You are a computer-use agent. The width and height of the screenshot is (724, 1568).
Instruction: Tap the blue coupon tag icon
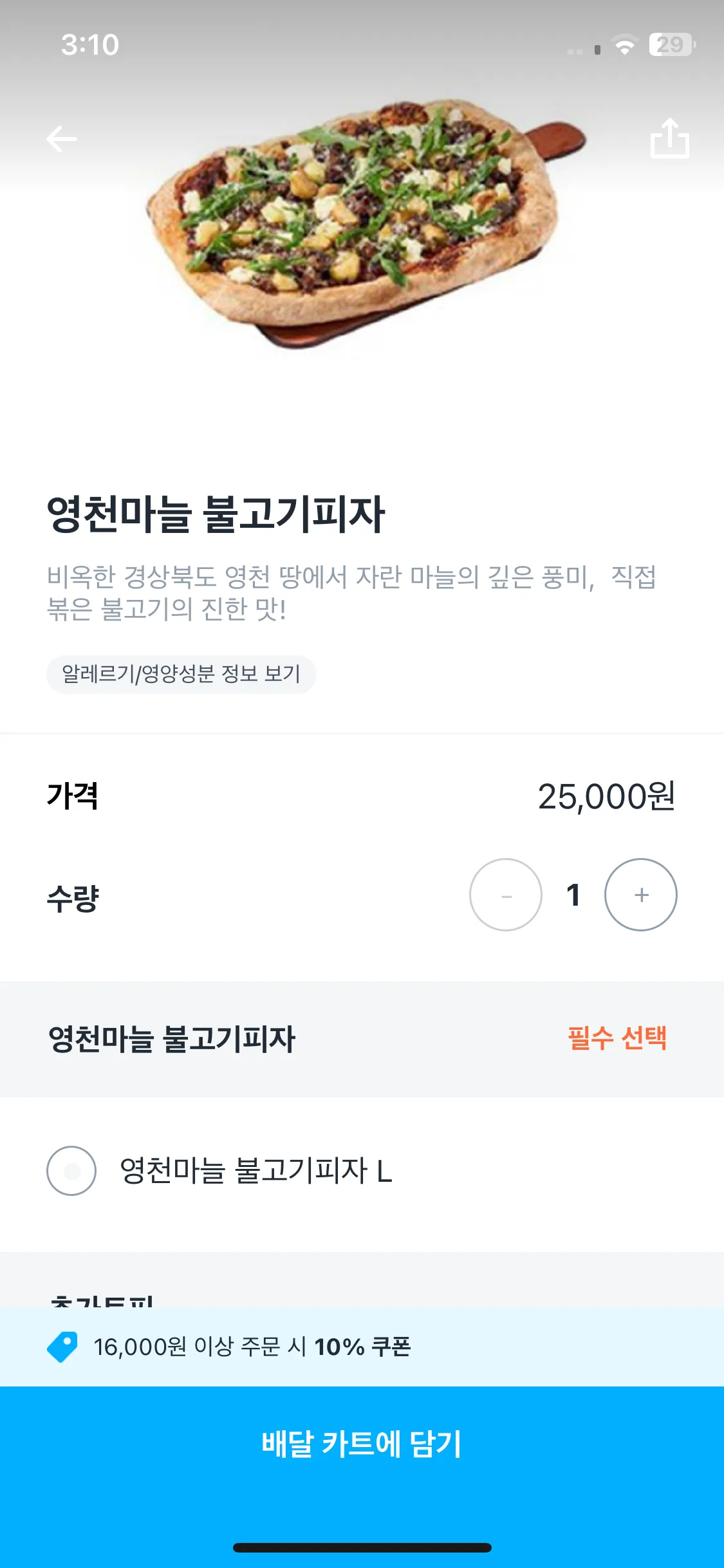pos(62,1347)
